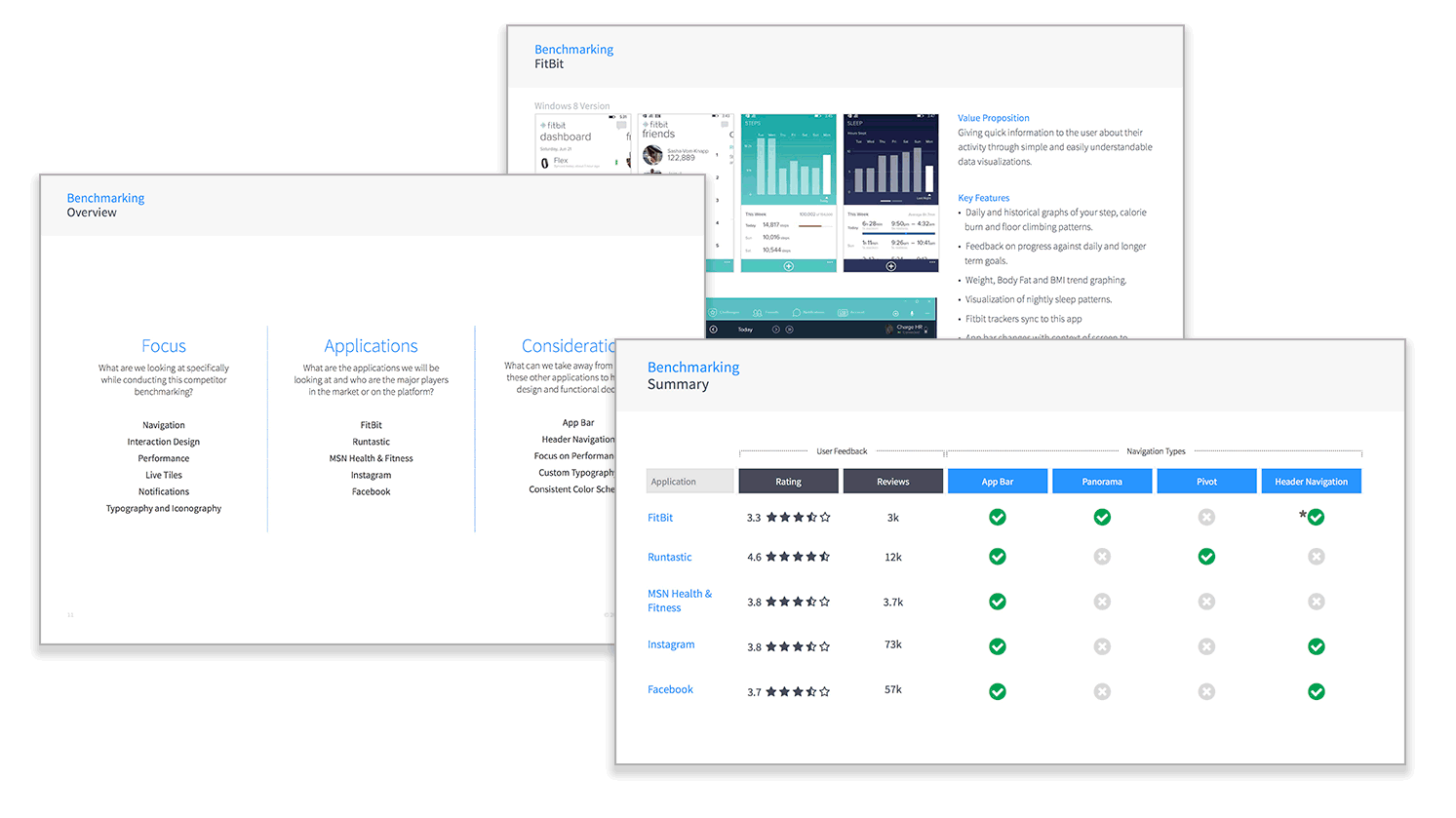Open the dark blue sleep chart screenshot

tap(890, 192)
